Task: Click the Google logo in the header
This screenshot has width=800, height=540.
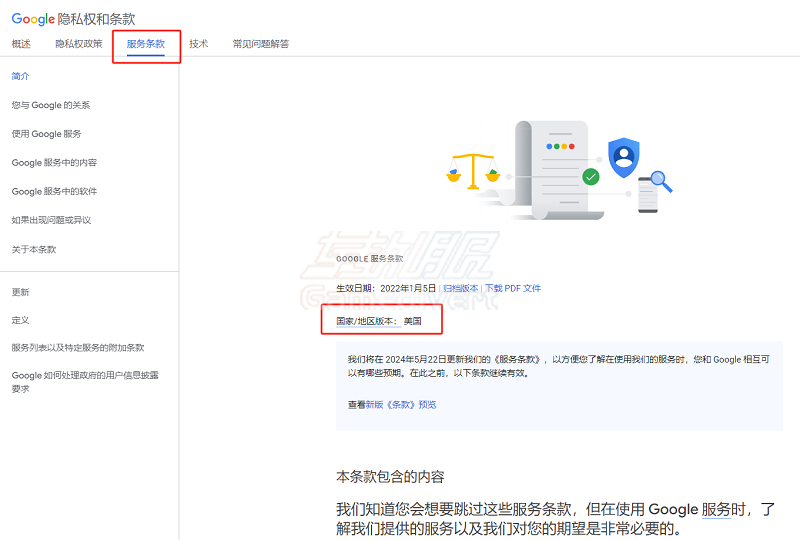Action: click(x=33, y=19)
